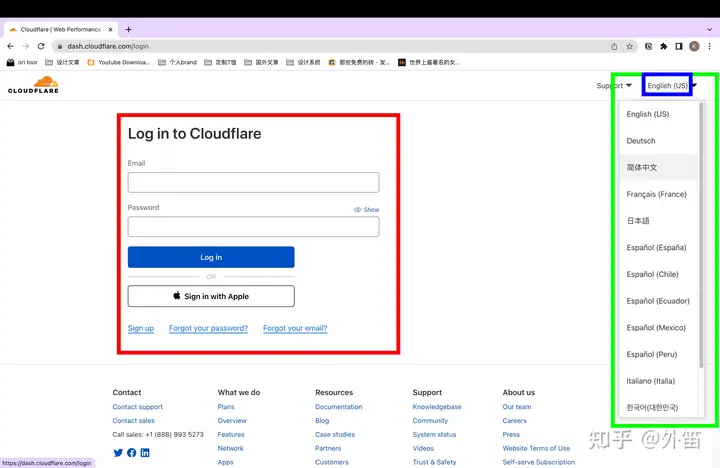Open Knowledgebase footer link

pos(437,406)
